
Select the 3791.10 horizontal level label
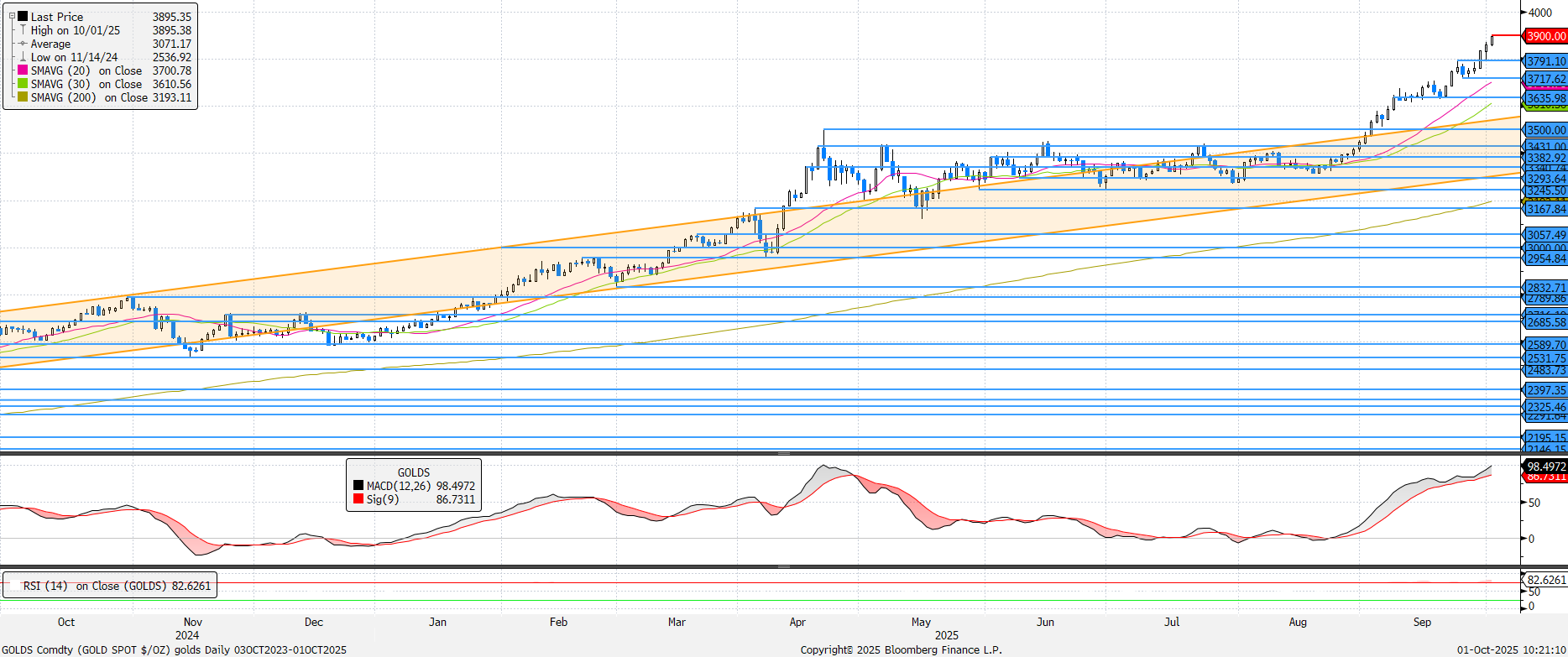click(x=1545, y=61)
